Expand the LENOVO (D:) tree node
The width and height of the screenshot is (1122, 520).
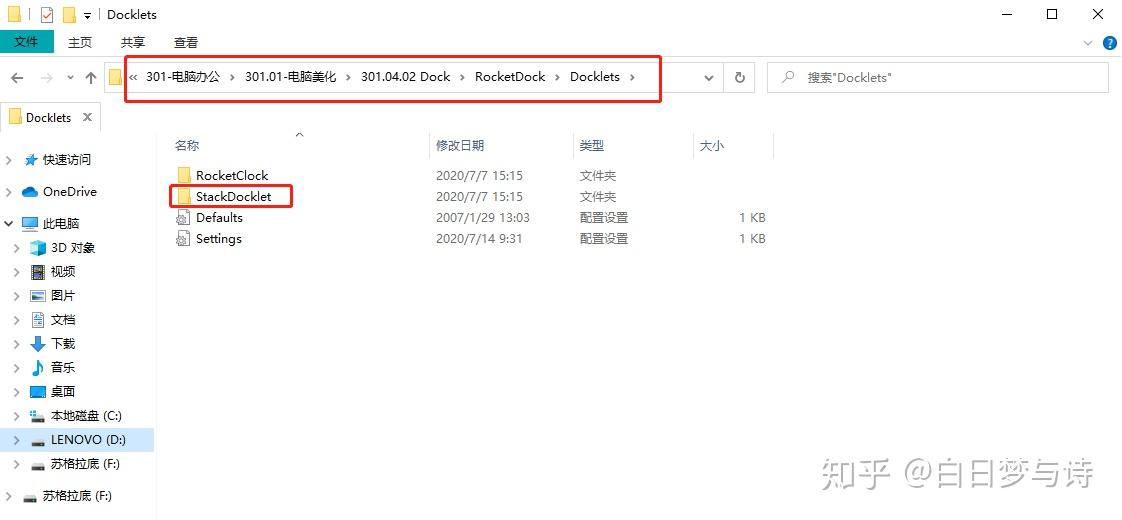click(17, 441)
